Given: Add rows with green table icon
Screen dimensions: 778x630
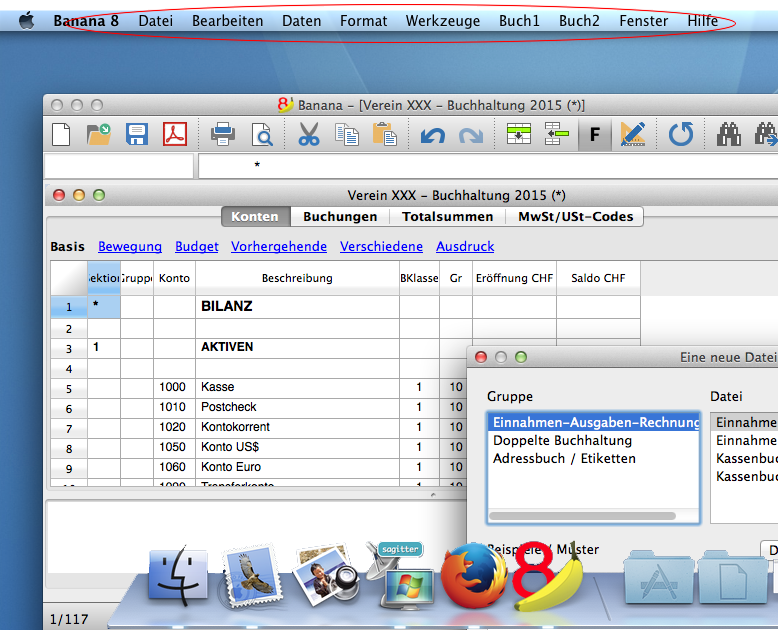Looking at the screenshot, I should click(x=519, y=134).
